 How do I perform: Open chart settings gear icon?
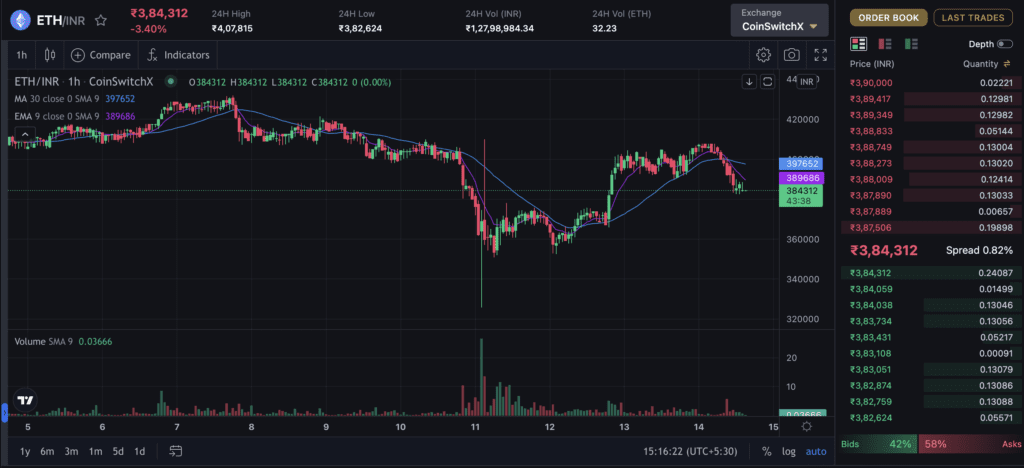click(x=763, y=55)
